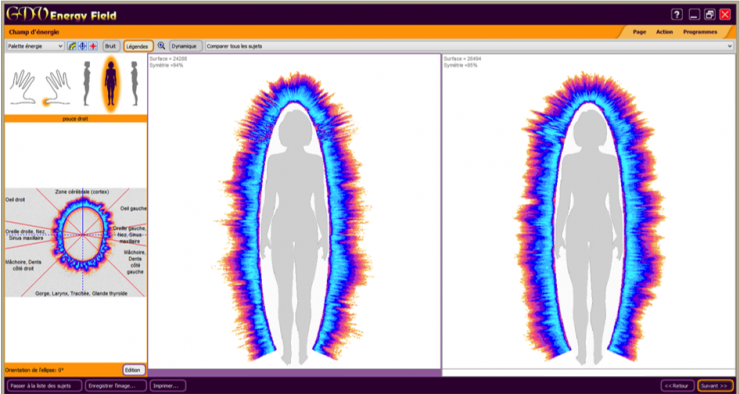
Task: Open the magnifier zoom tool
Action: [x=161, y=46]
